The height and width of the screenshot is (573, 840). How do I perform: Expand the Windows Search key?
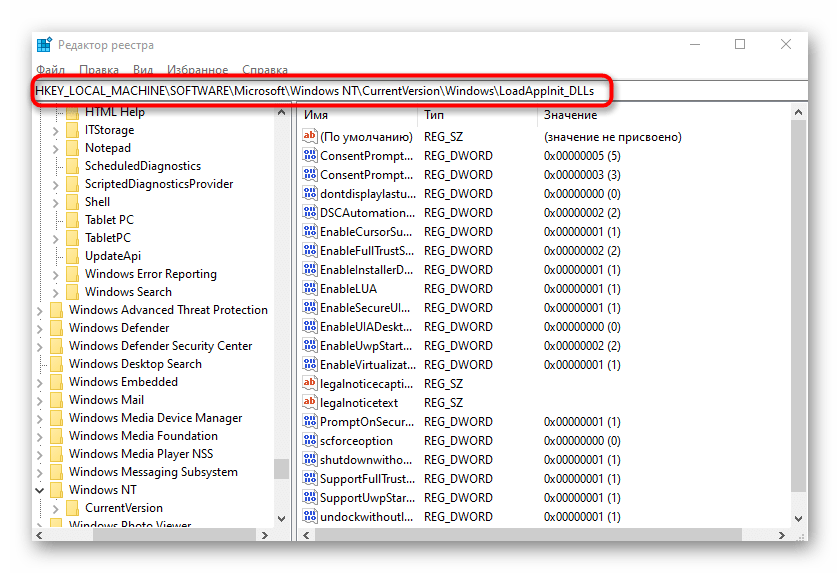tap(56, 293)
